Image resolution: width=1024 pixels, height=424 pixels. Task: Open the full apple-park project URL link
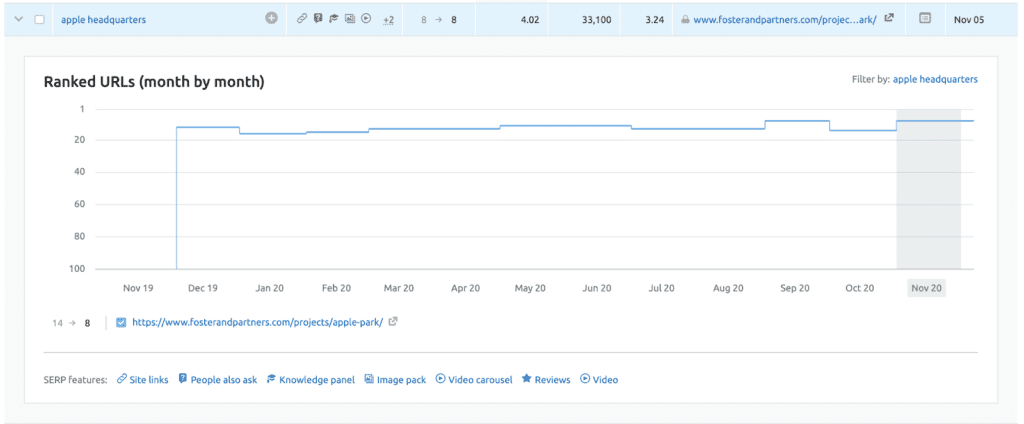tap(257, 322)
